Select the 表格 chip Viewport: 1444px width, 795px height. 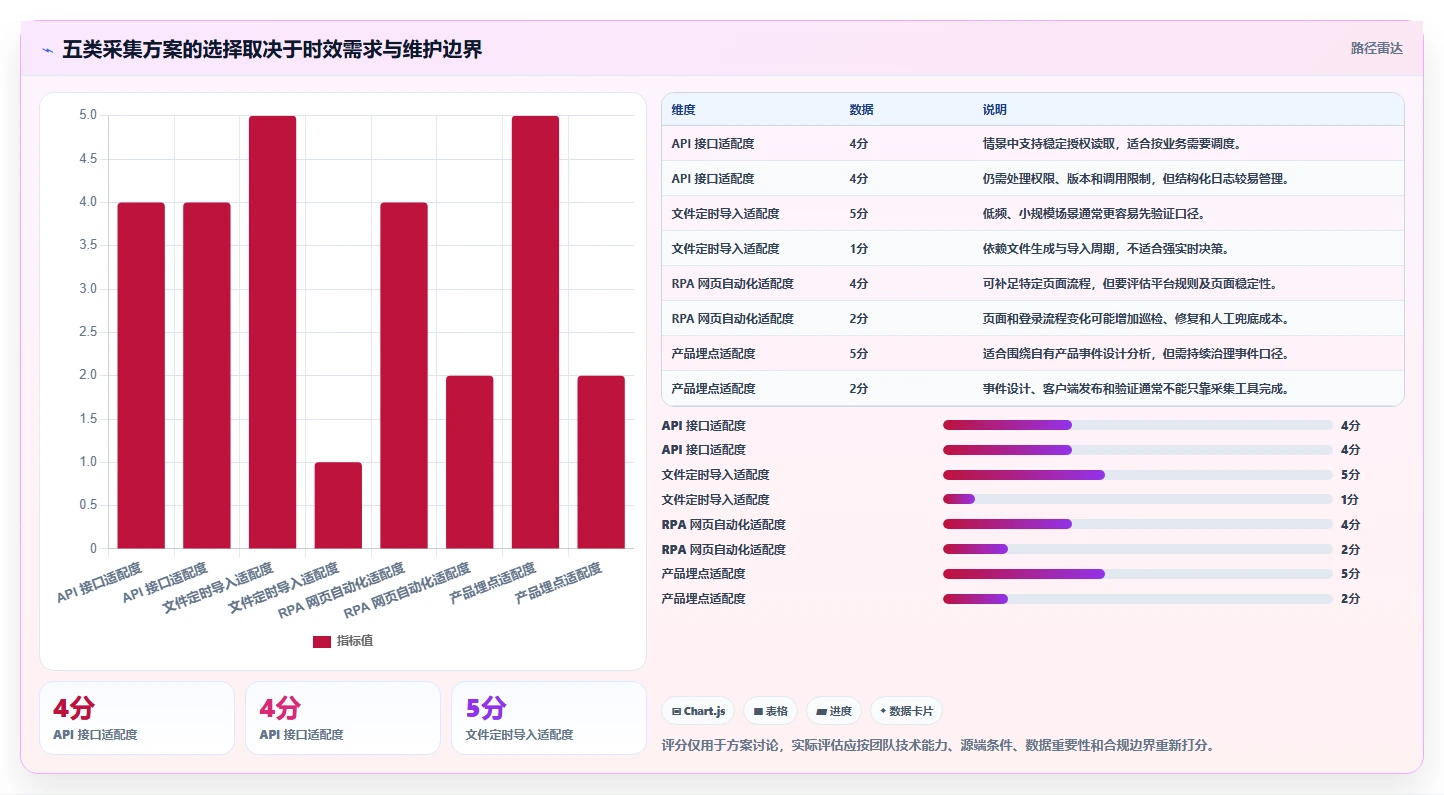tap(770, 711)
